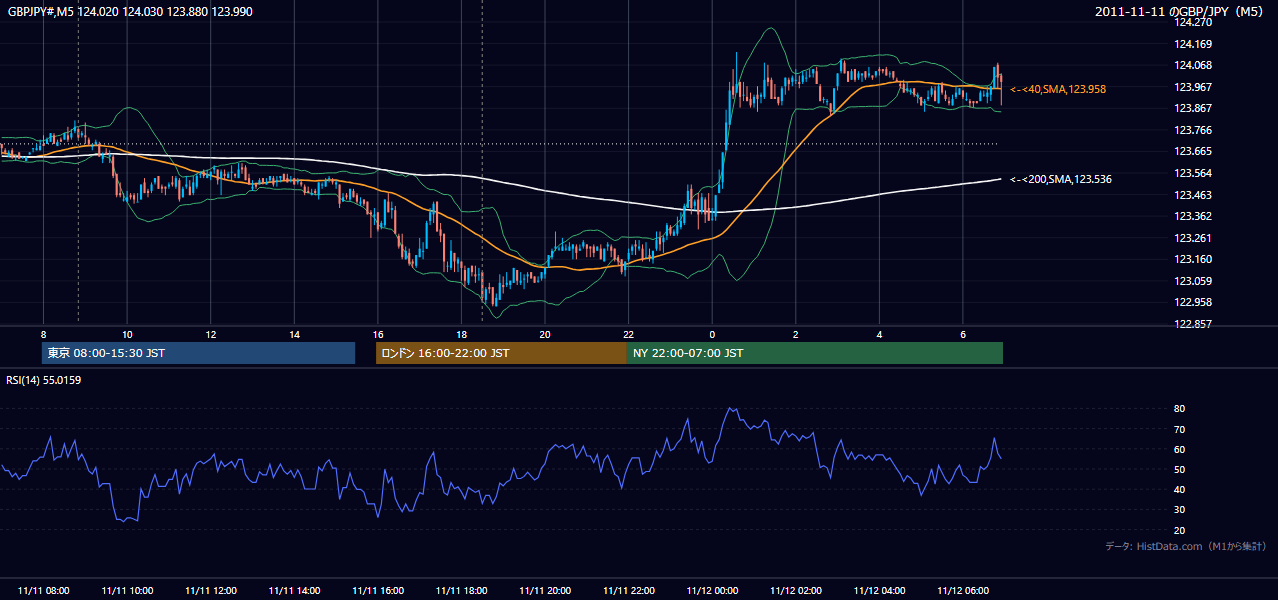Click the 11/12 02:00 time axis label

click(x=796, y=591)
